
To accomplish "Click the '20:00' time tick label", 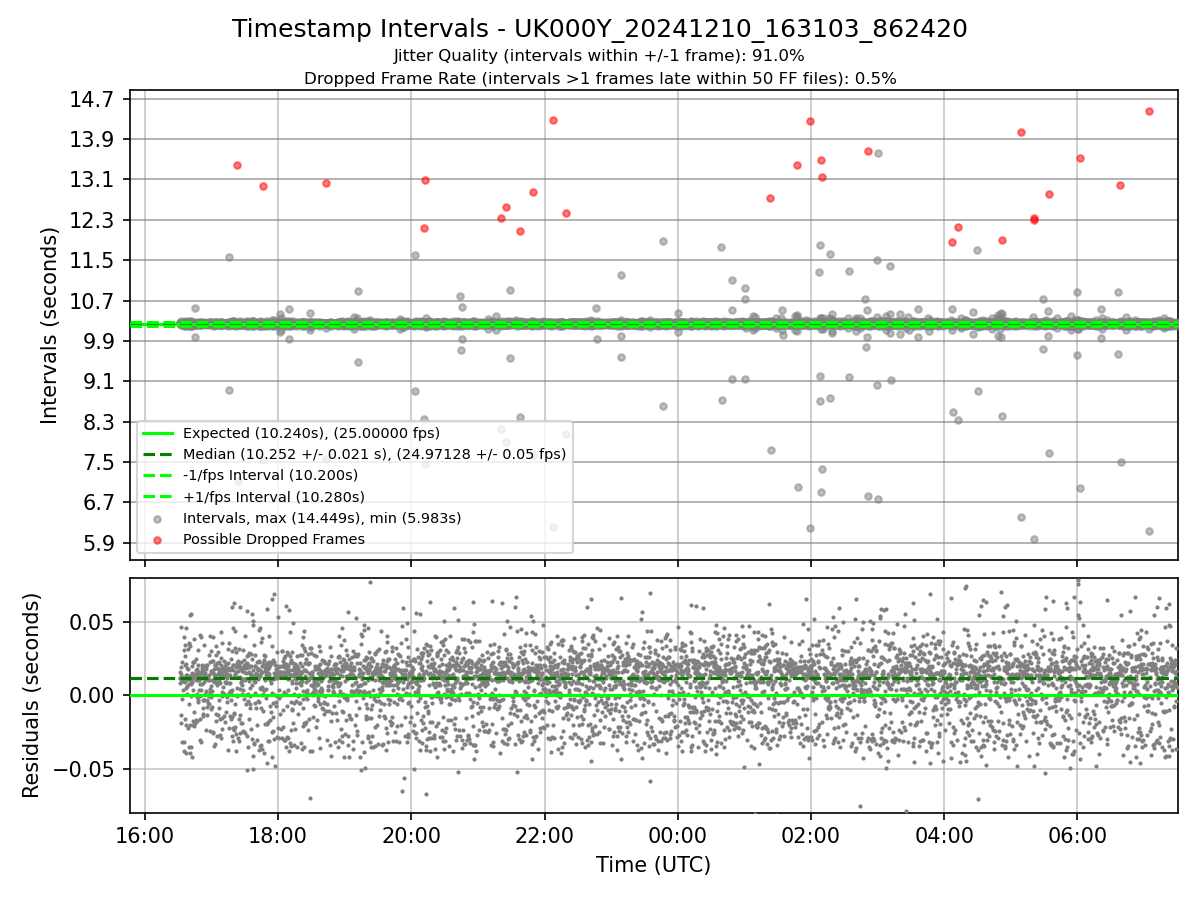I will (411, 834).
